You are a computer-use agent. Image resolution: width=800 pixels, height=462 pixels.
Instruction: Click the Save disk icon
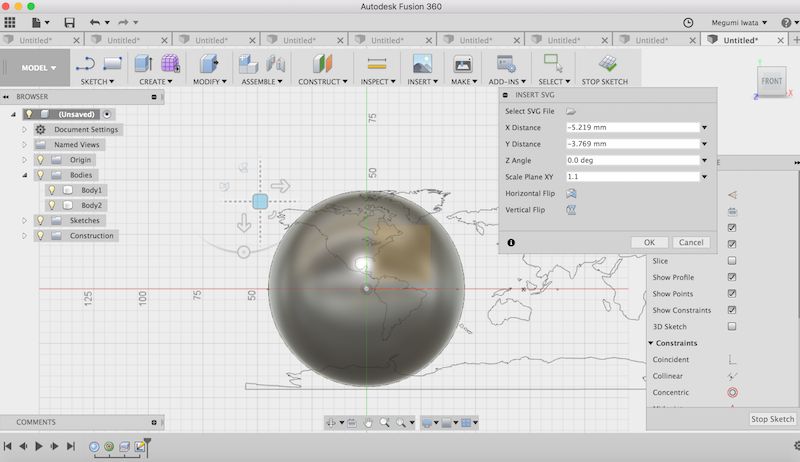coord(69,22)
